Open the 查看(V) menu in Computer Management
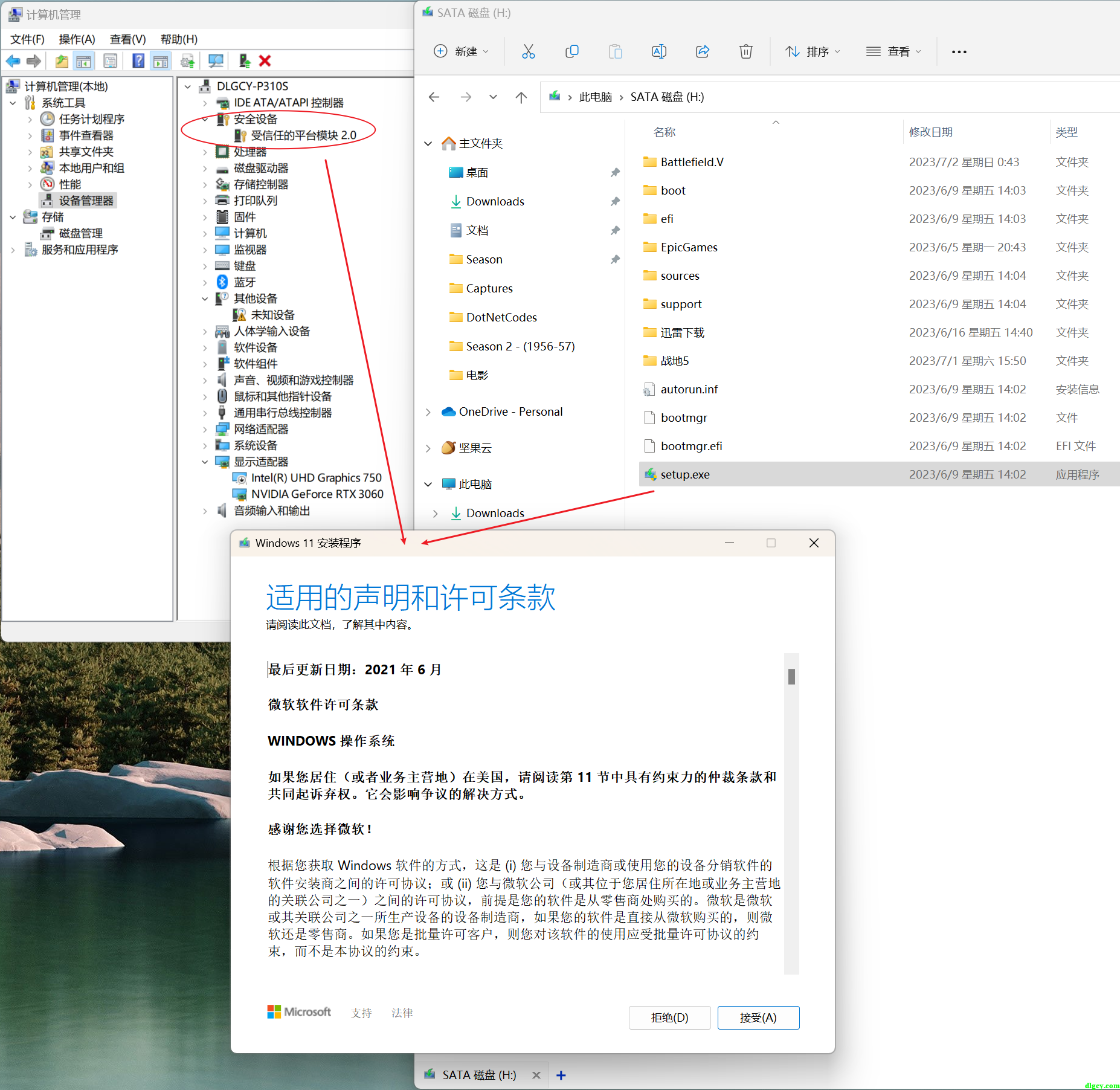The image size is (1120, 1090). [x=127, y=39]
